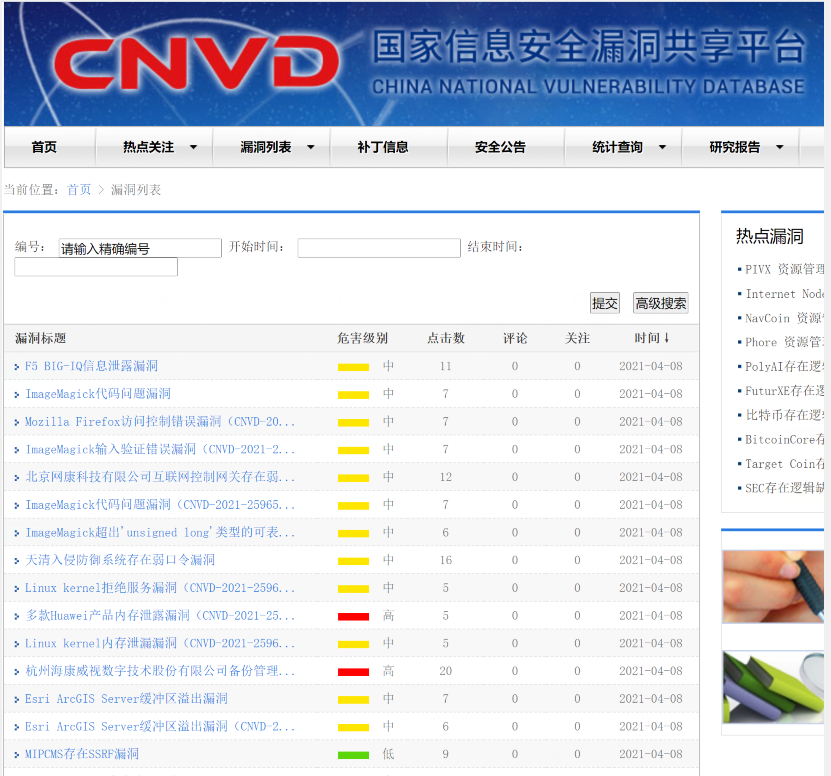Click click count 16 in 天清入侵防御 row
Image resolution: width=831 pixels, height=776 pixels.
[x=445, y=560]
